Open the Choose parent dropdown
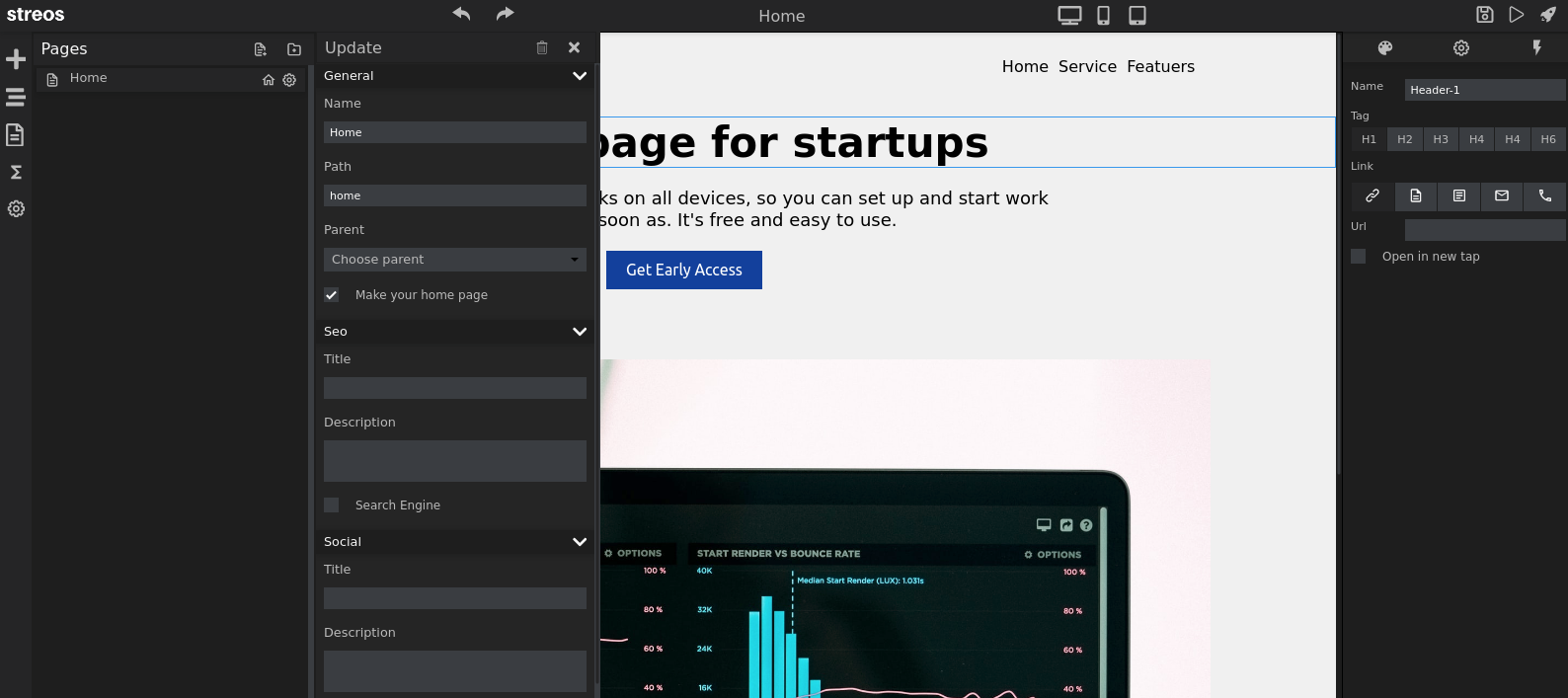This screenshot has height=698, width=1568. pos(455,260)
